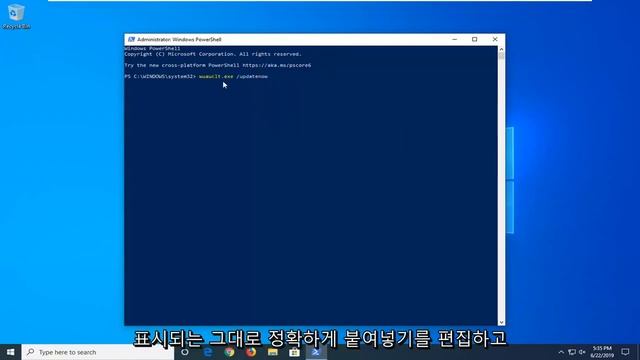Open Microsoft Store from taskbar
Image resolution: width=640 pixels, height=360 pixels.
(294, 352)
